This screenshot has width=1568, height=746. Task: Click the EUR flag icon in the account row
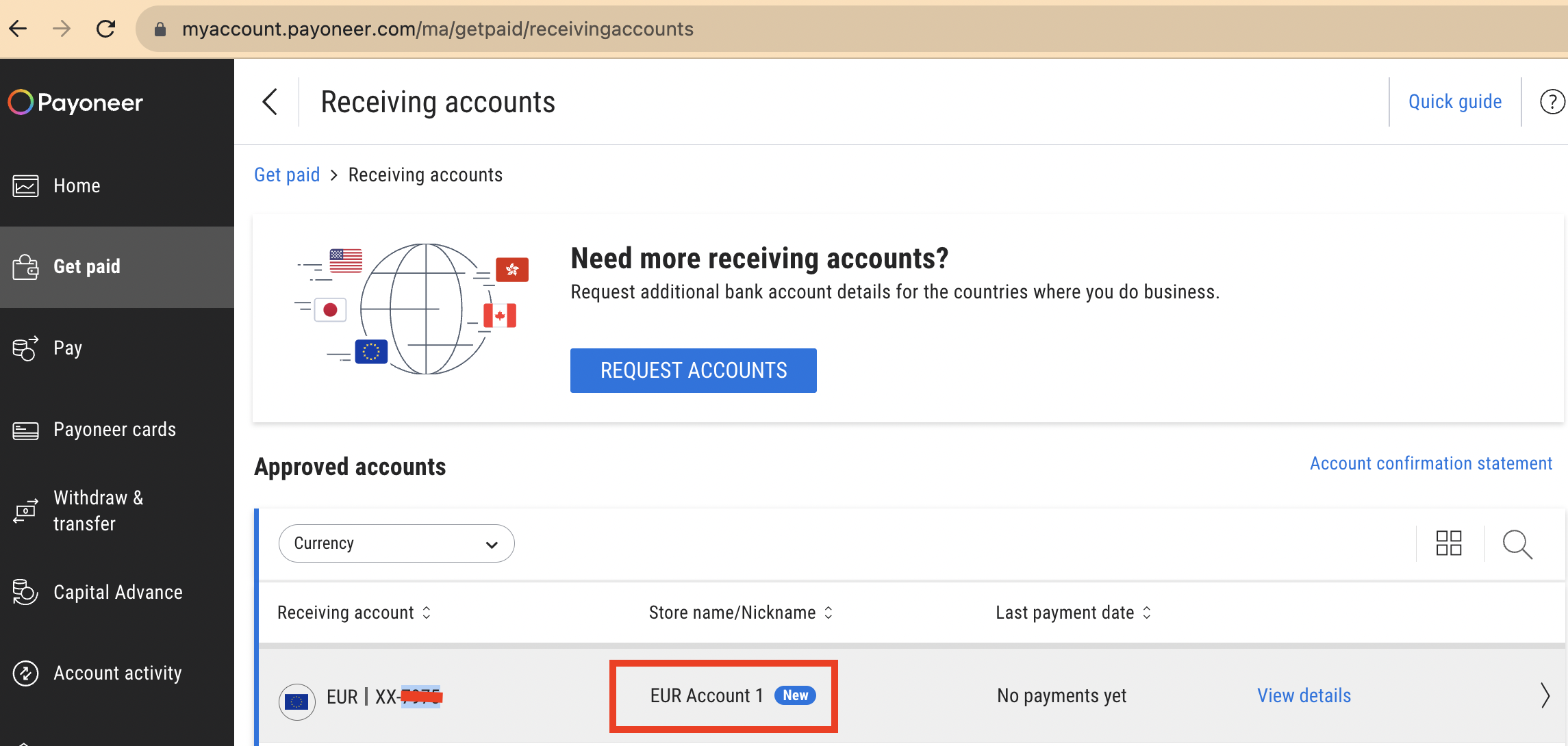(x=296, y=701)
